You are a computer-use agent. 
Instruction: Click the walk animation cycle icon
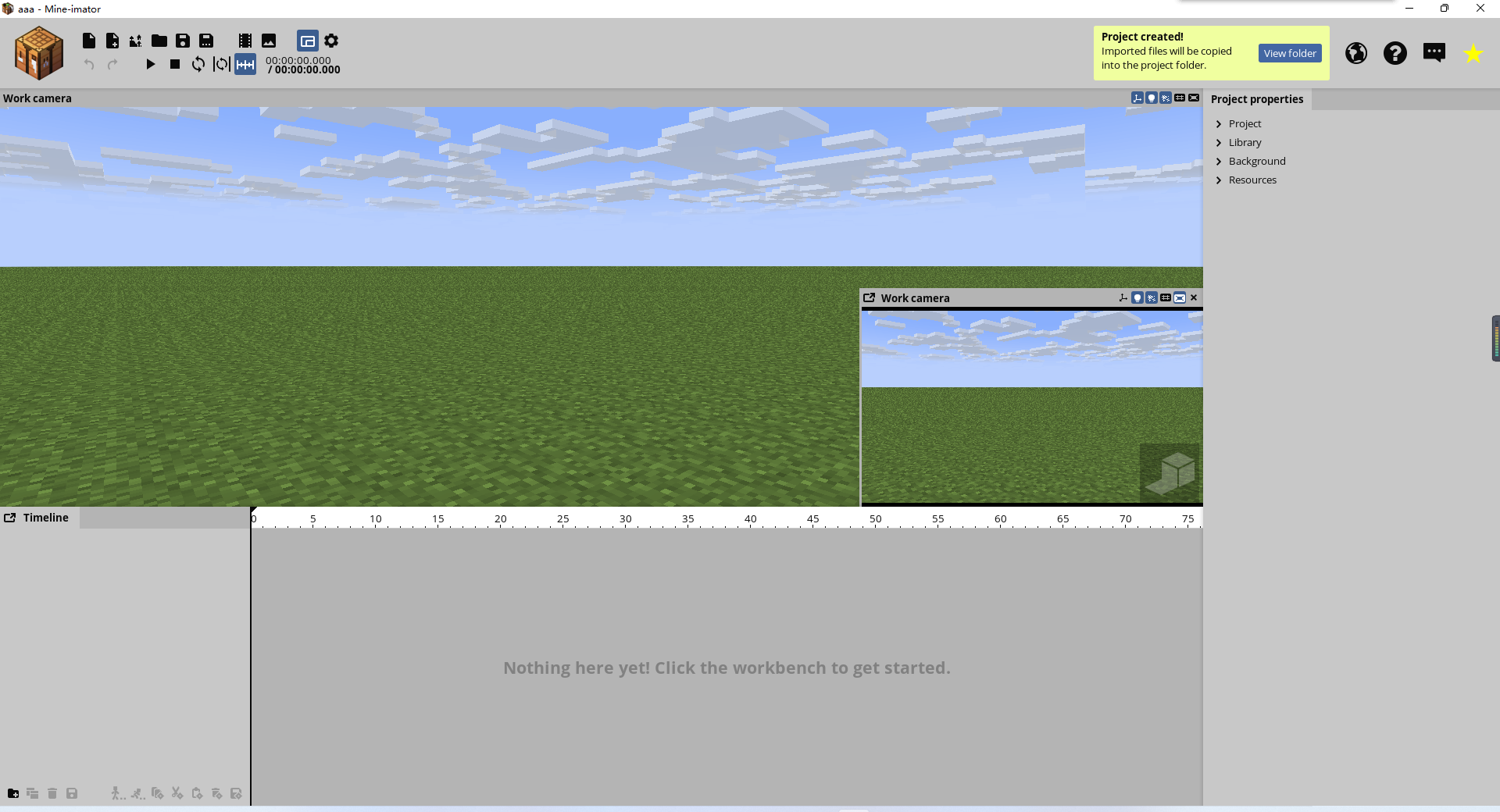117,793
